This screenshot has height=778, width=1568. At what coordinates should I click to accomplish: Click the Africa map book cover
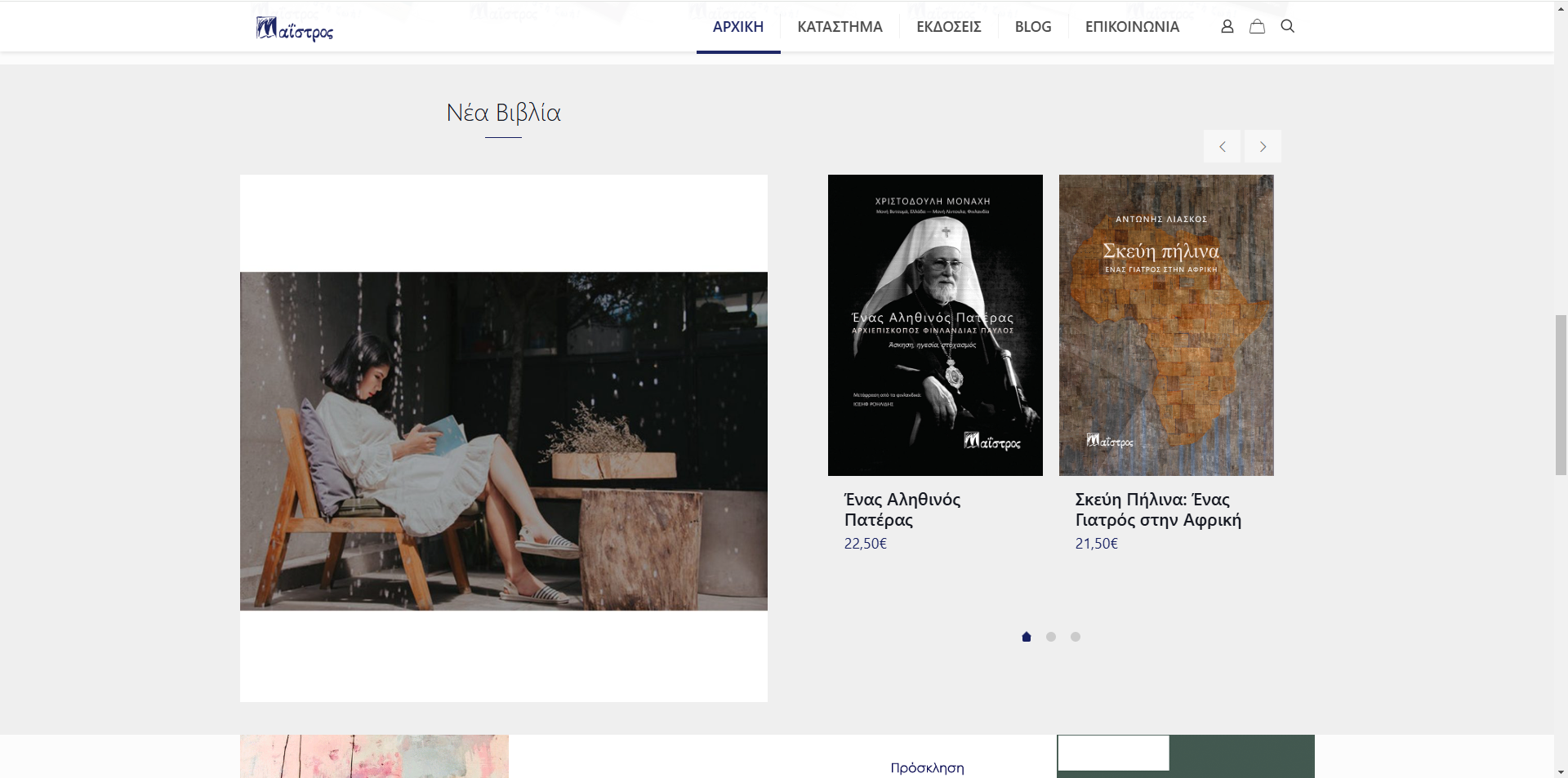pyautogui.click(x=1165, y=325)
